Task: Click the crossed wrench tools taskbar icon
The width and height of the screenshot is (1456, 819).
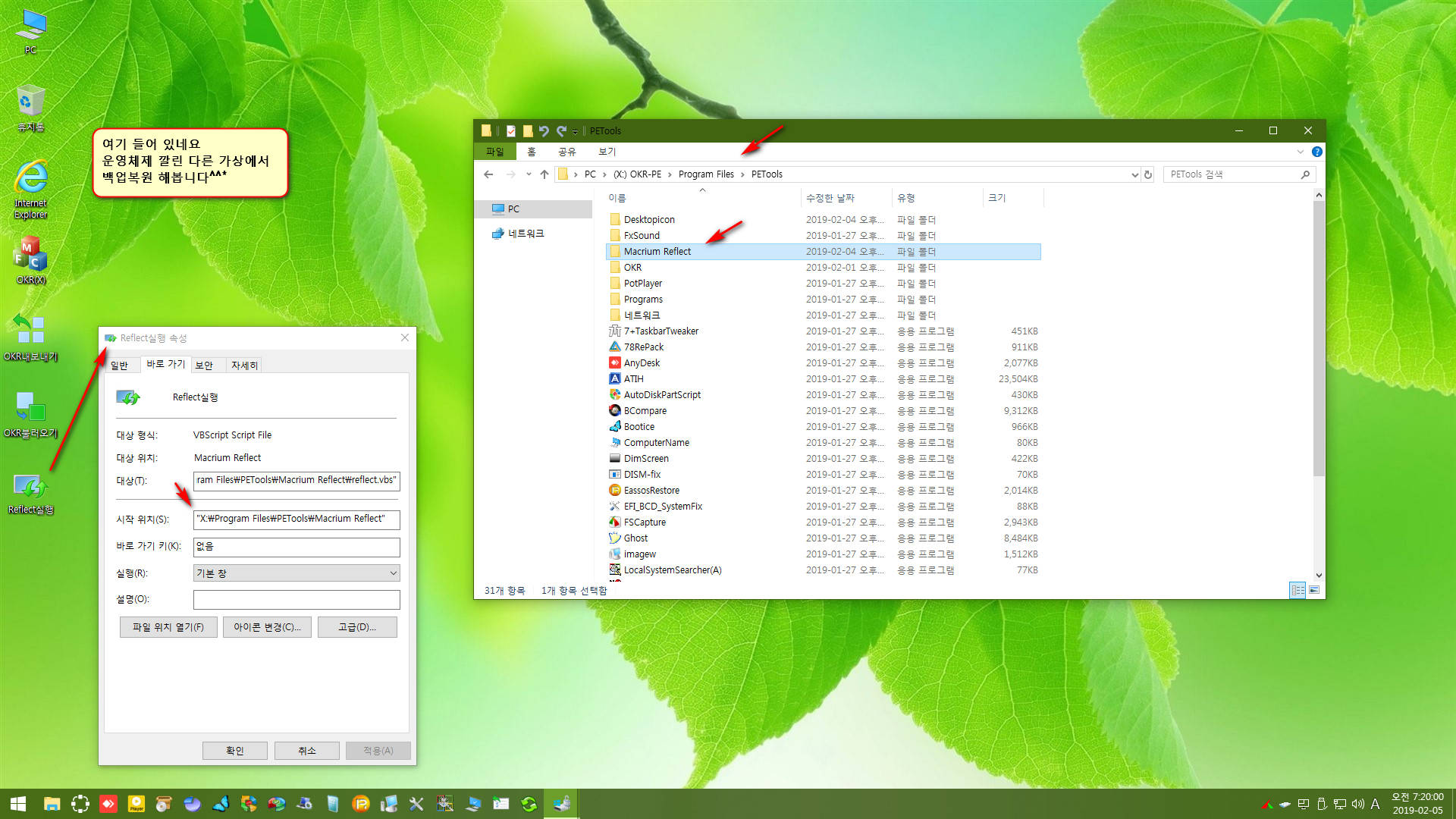Action: (x=416, y=804)
